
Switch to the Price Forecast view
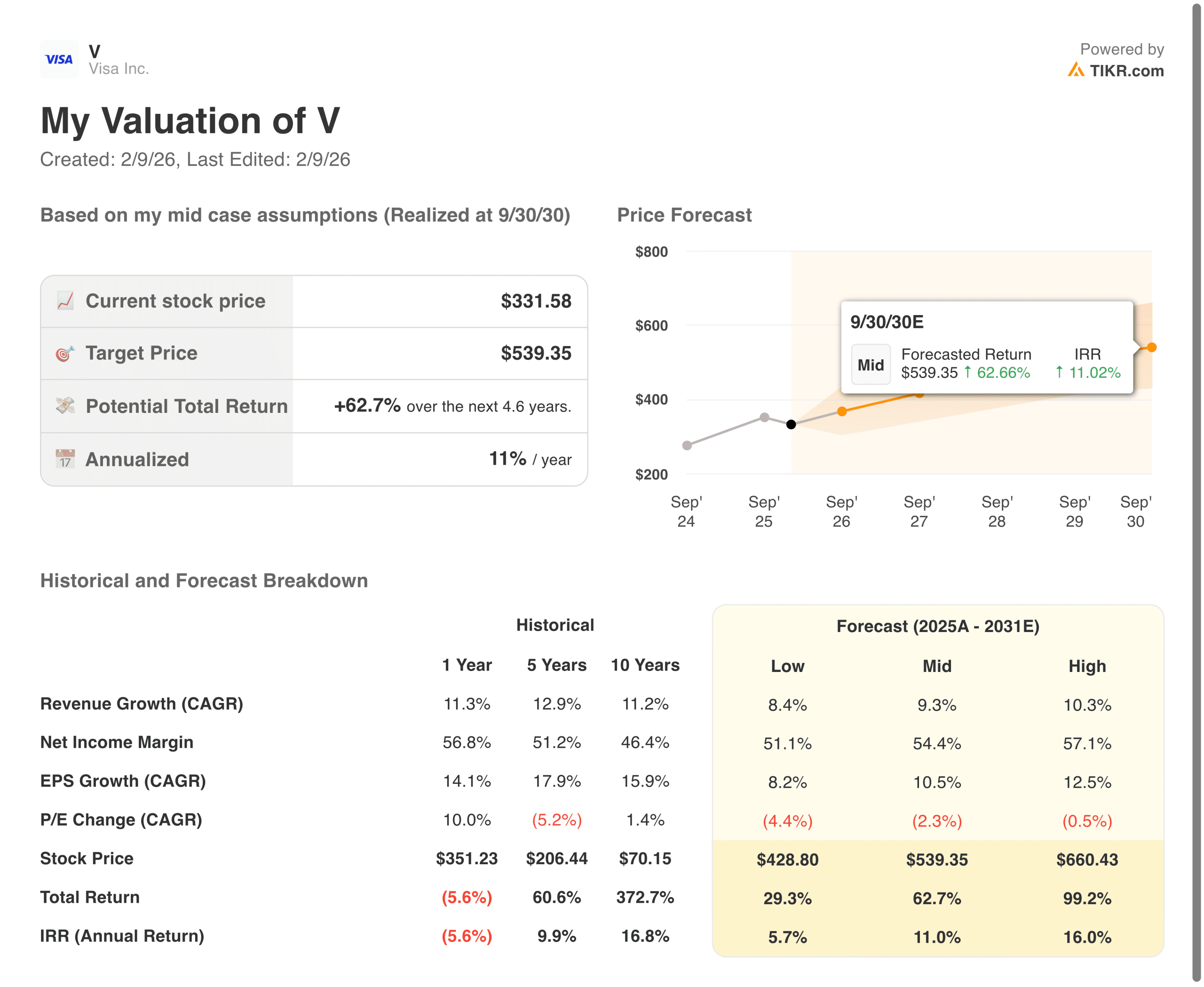click(684, 215)
